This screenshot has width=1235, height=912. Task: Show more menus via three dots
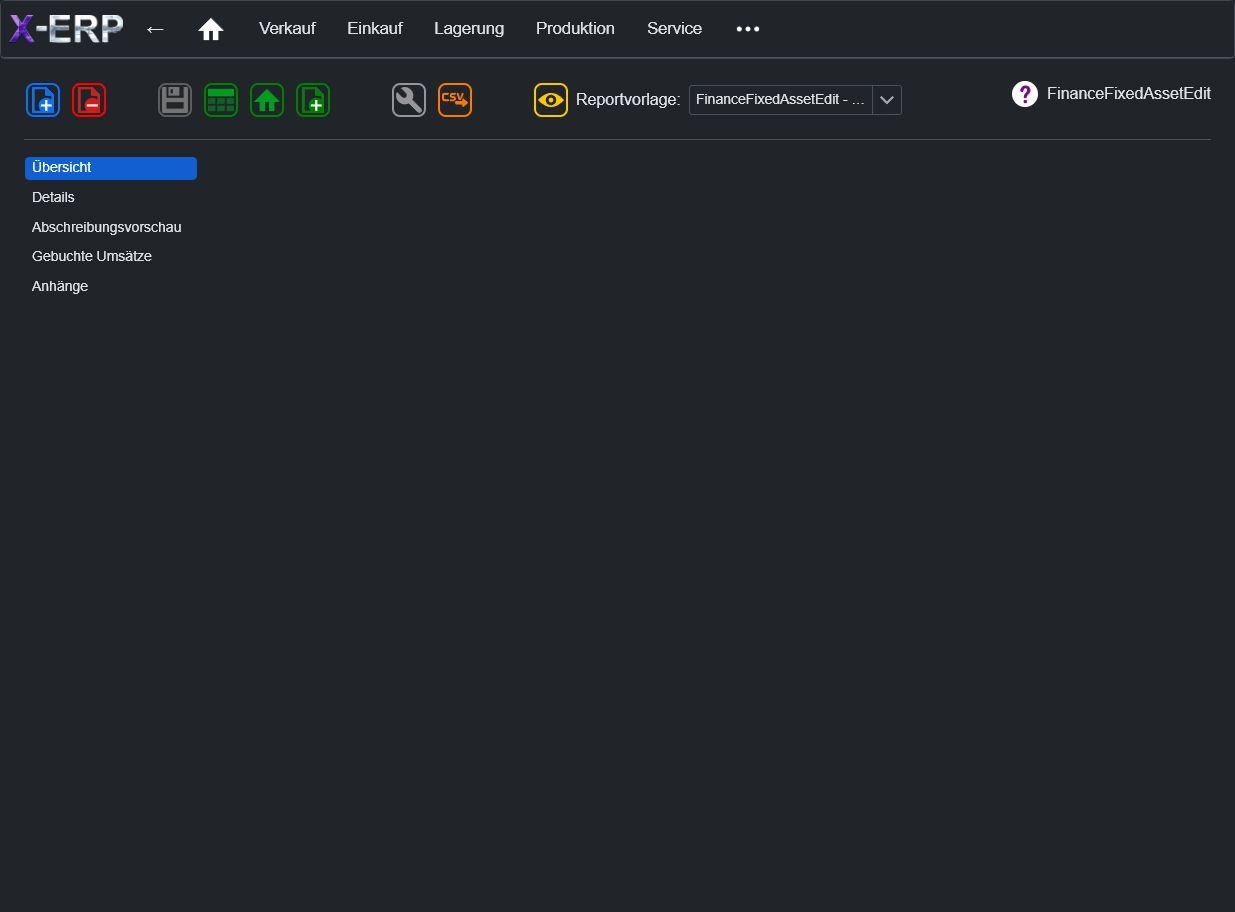748,29
